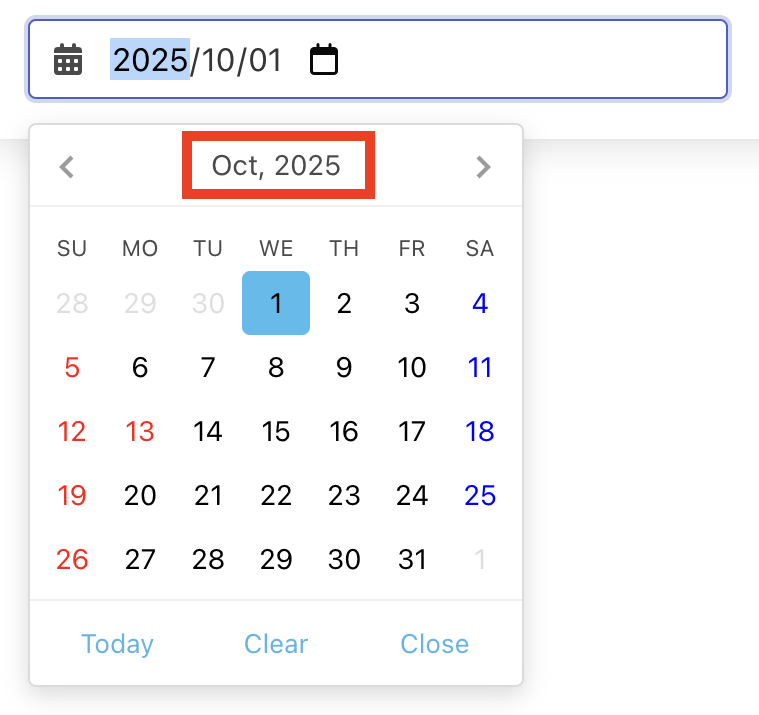Click the Clear button
Screen dimensions: 759x715
coord(276,644)
